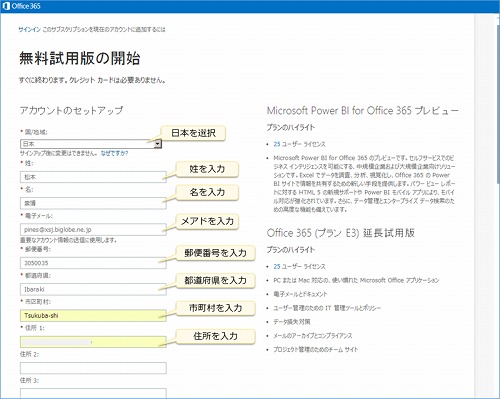The image size is (500, 399).
Task: Click 25 ユーザー ライセンス under Power BI
Action: (x=299, y=144)
